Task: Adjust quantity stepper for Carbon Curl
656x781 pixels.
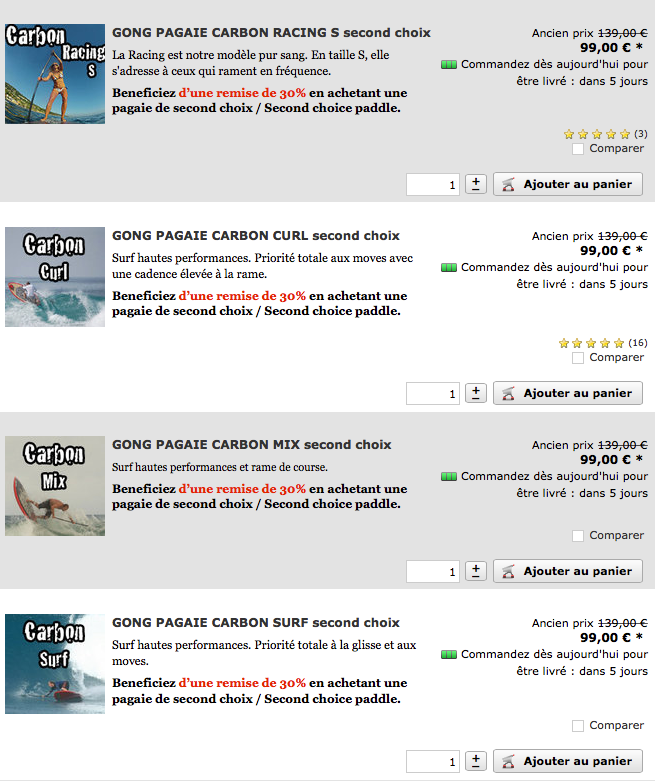Action: [476, 393]
